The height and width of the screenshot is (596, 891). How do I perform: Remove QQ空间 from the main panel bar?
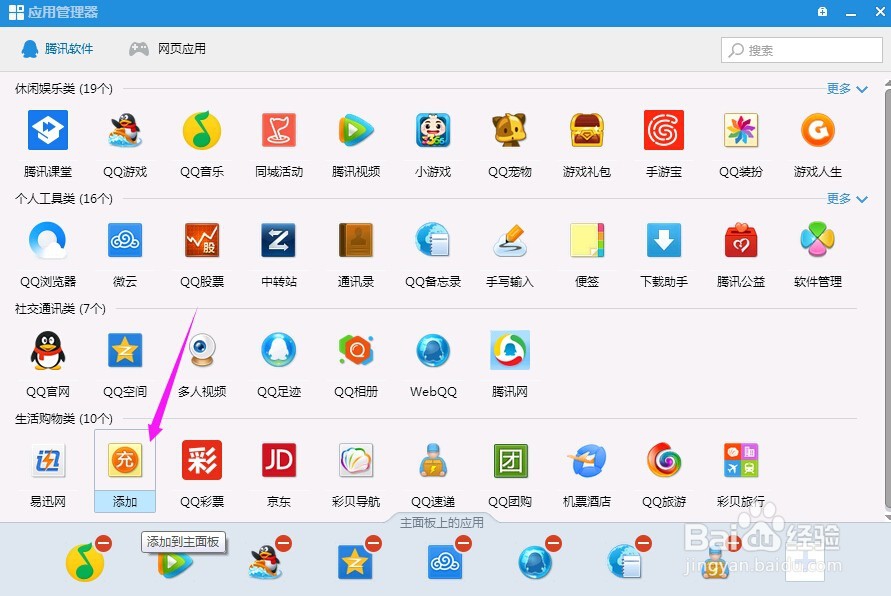[373, 544]
